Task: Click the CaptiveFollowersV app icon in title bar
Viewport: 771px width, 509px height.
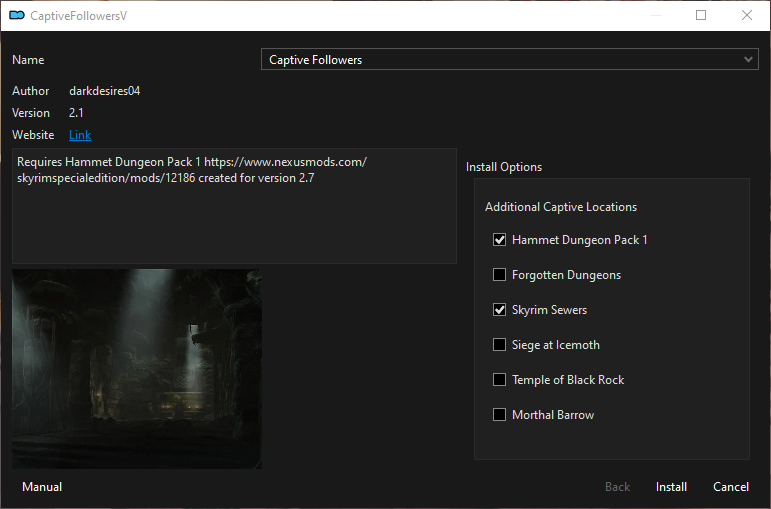Action: 16,15
